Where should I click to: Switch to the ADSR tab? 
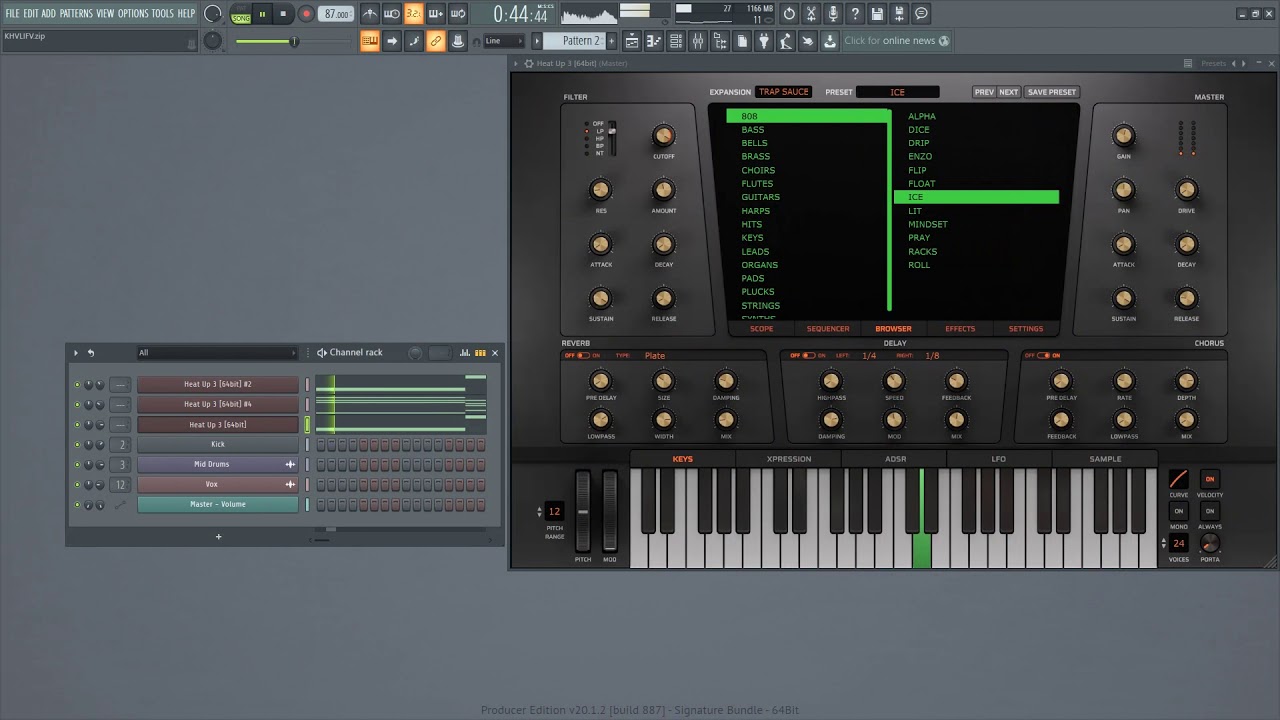pos(895,459)
